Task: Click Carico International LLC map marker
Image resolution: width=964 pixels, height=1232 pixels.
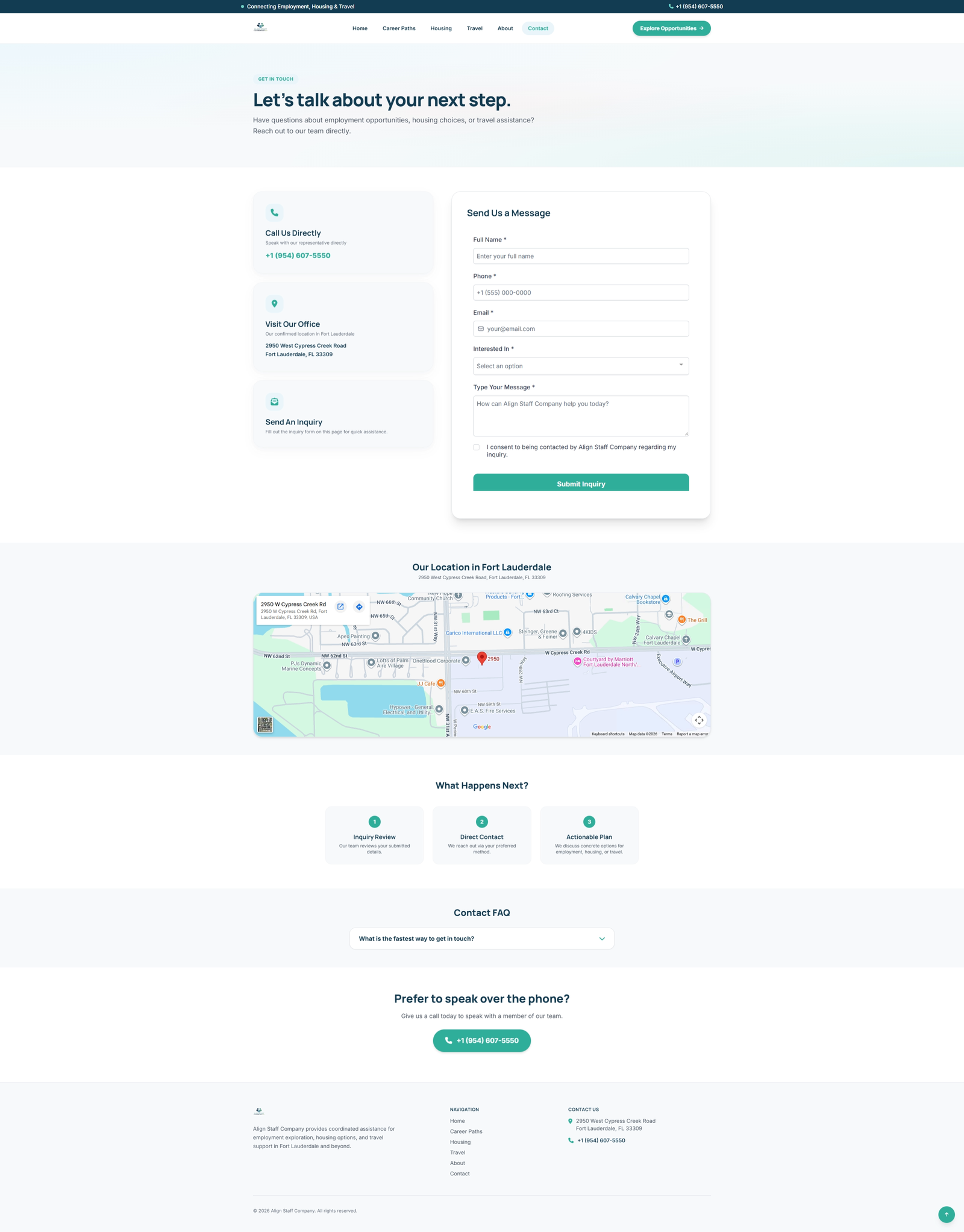Action: click(507, 632)
